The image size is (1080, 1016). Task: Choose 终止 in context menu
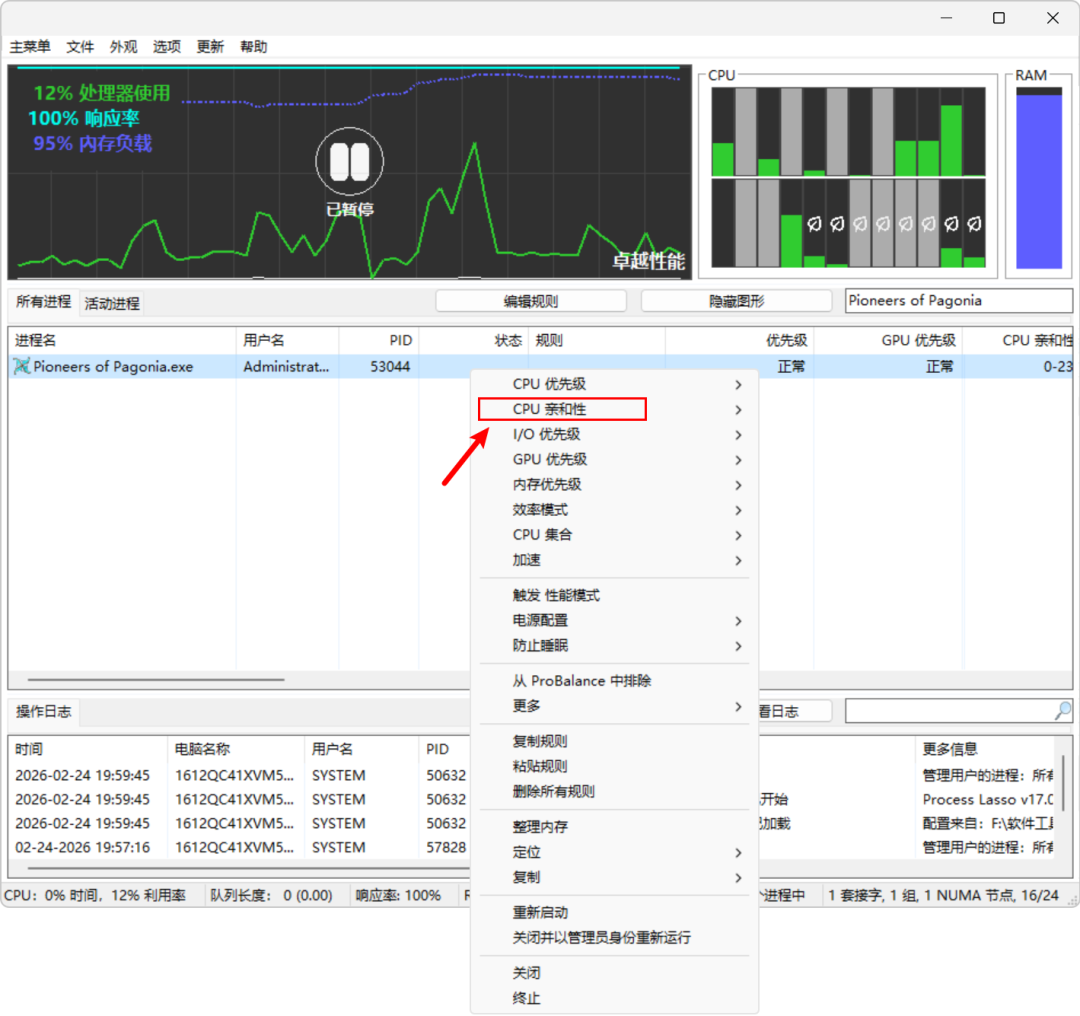point(614,998)
